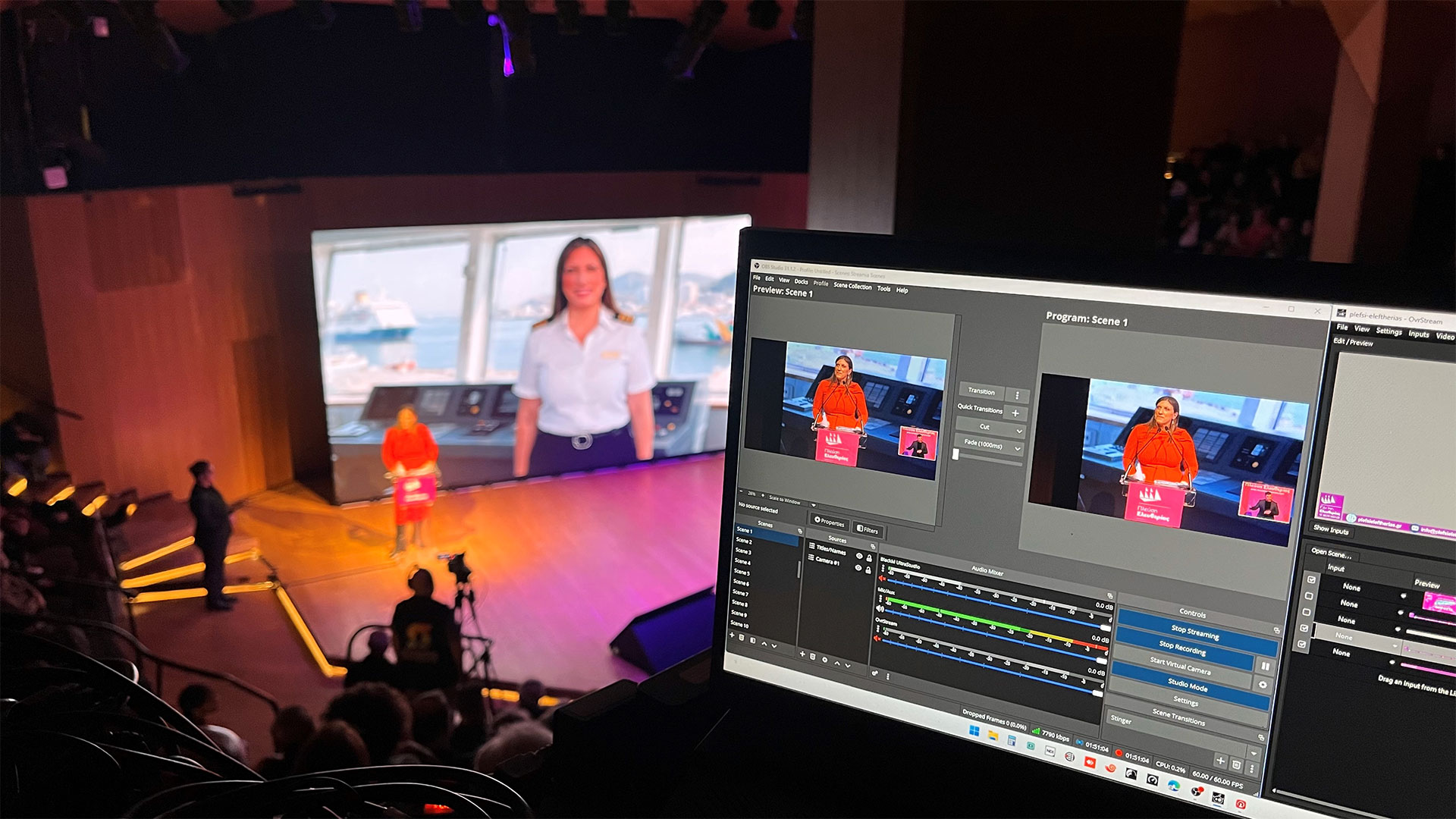Open the Docks menu

(x=801, y=281)
